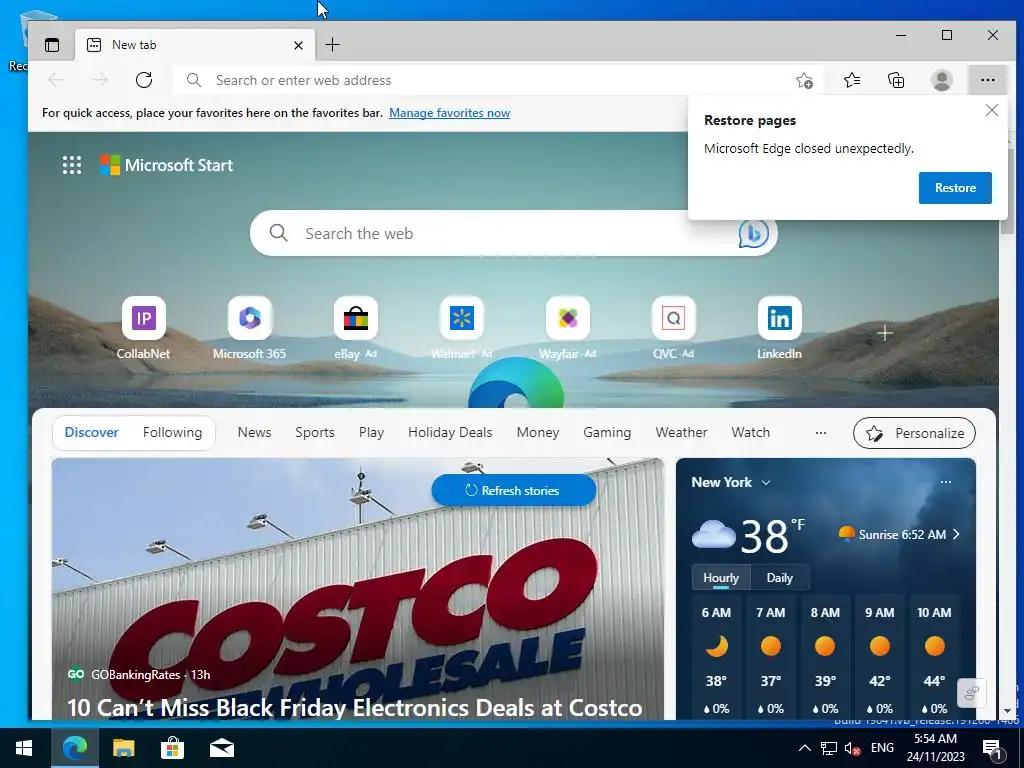Show hidden system tray icons
This screenshot has height=768, width=1024.
[x=805, y=748]
